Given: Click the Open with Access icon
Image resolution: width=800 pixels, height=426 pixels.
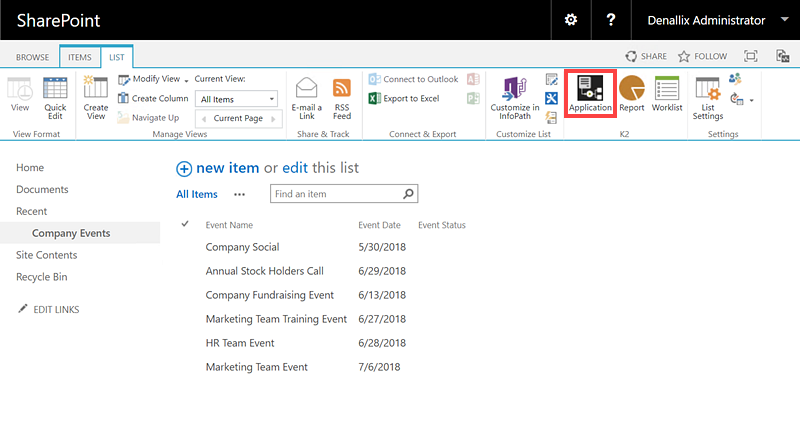Looking at the screenshot, I should click(x=473, y=79).
